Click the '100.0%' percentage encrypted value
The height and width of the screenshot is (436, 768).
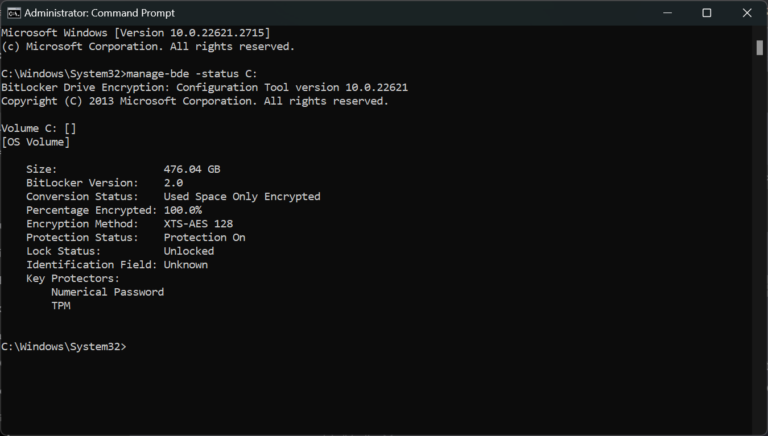183,210
